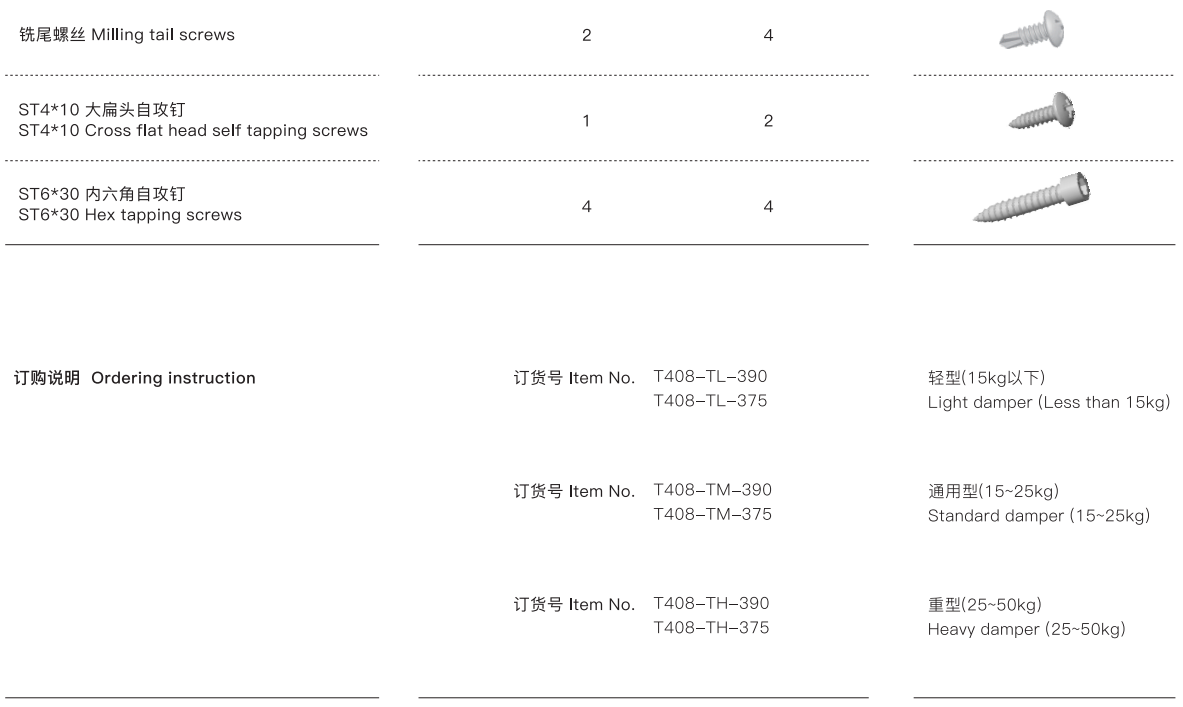
Task: Click the milling tail screw image
Action: [1032, 30]
